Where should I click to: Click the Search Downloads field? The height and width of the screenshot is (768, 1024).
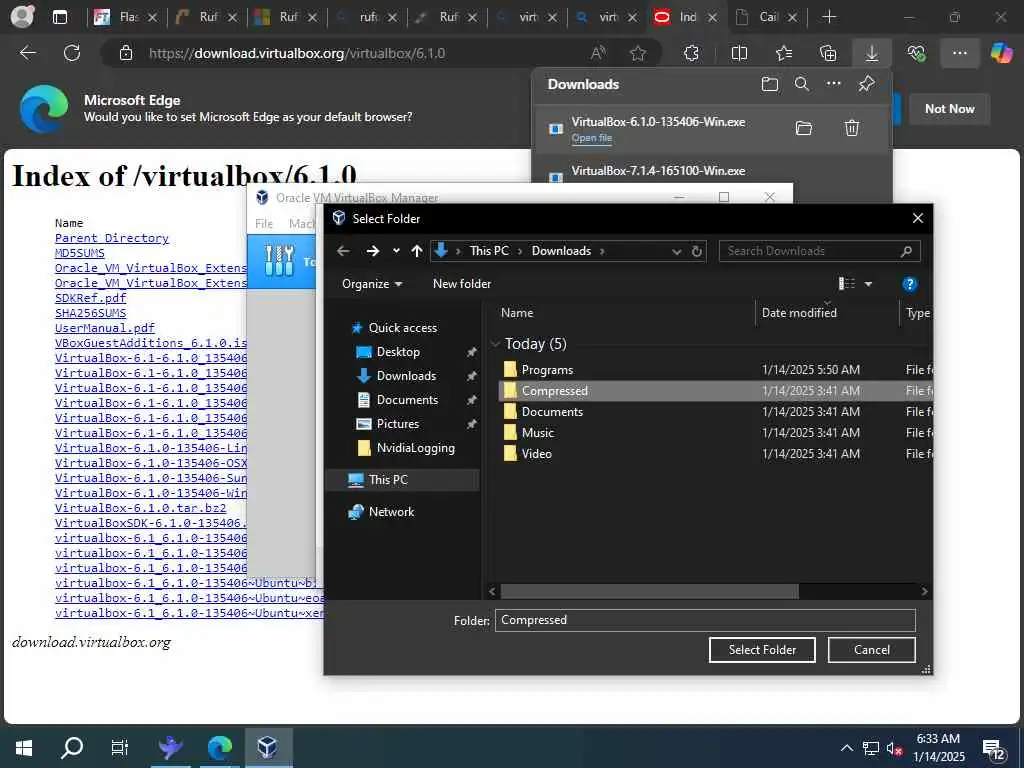(820, 251)
